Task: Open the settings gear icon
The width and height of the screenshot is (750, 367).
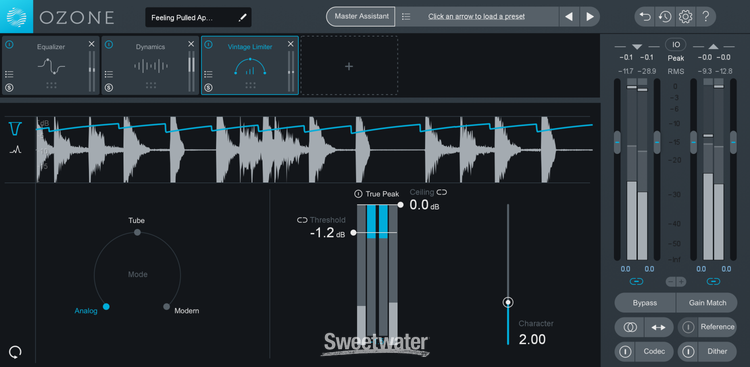Action: click(685, 17)
